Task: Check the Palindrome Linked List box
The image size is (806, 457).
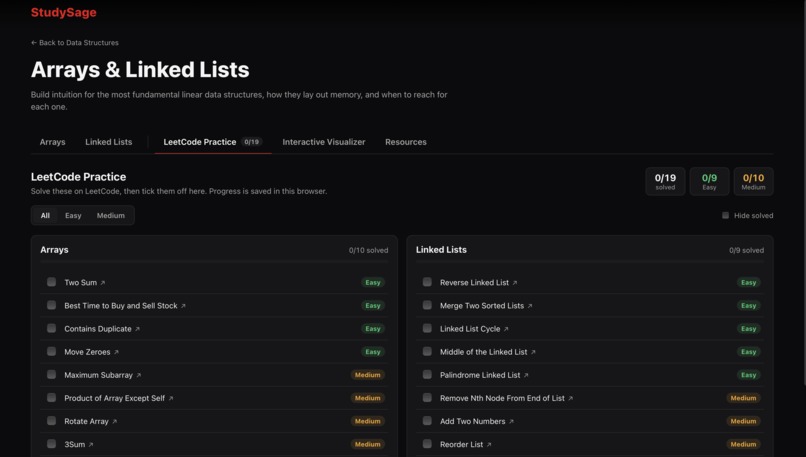Action: point(427,374)
